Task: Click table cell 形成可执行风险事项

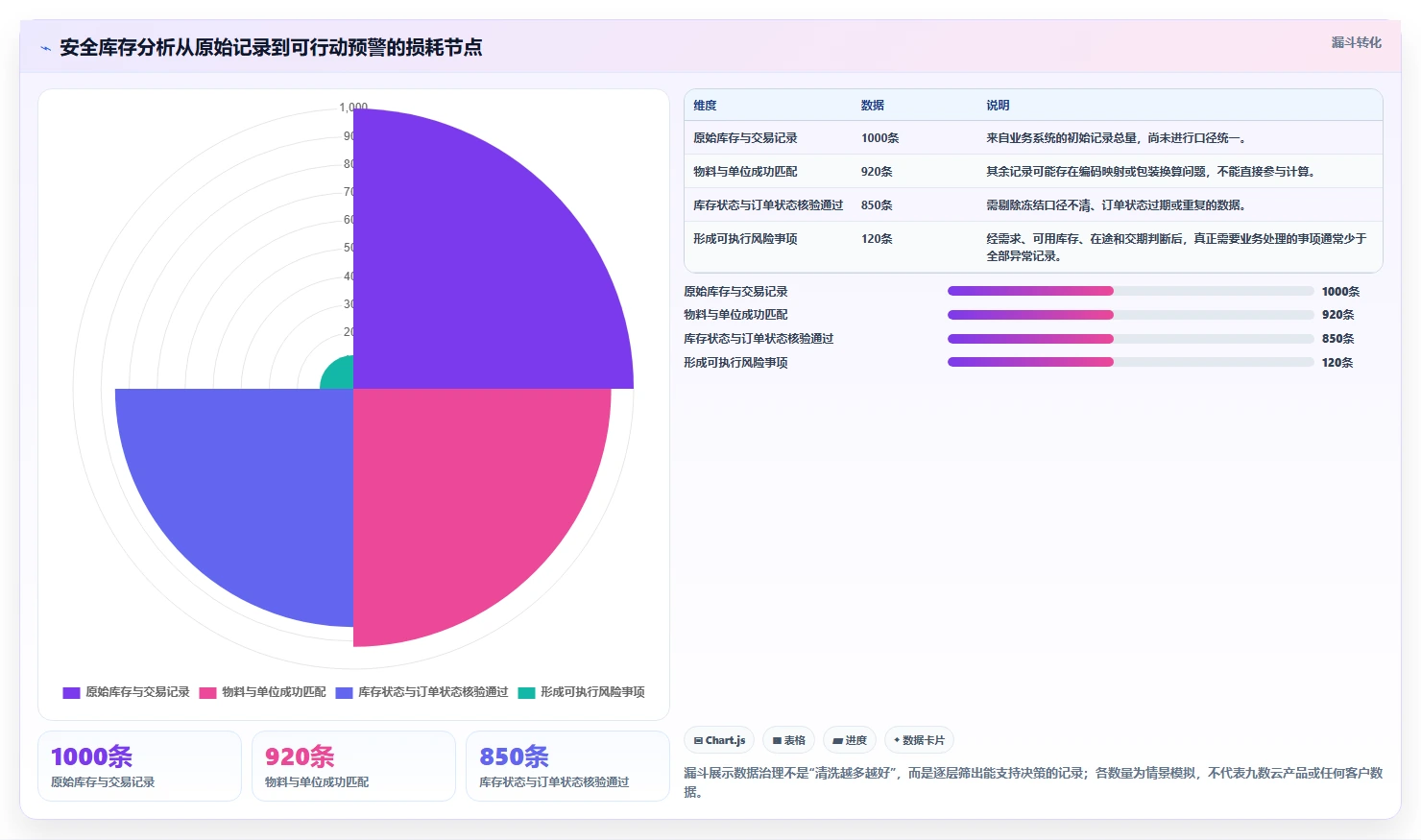Action: [x=745, y=239]
